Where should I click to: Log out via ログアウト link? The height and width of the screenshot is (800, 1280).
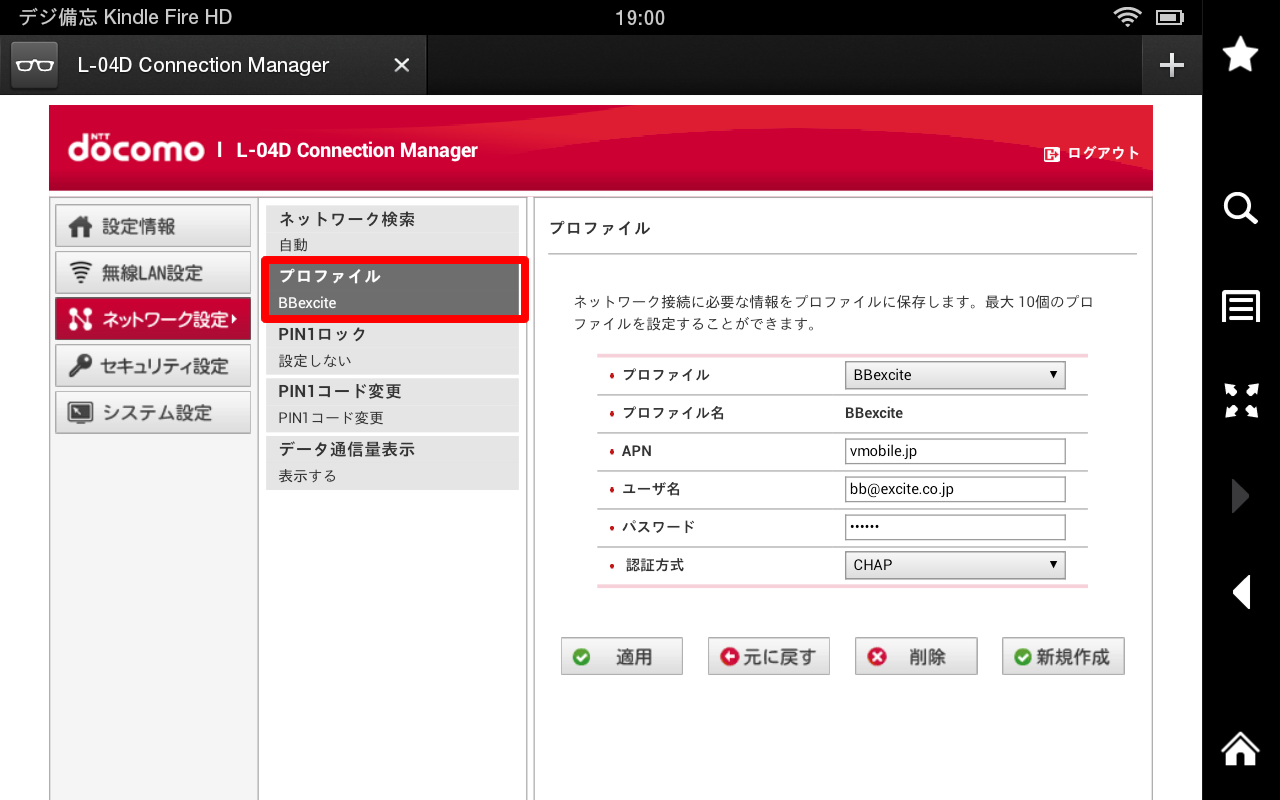point(1092,153)
